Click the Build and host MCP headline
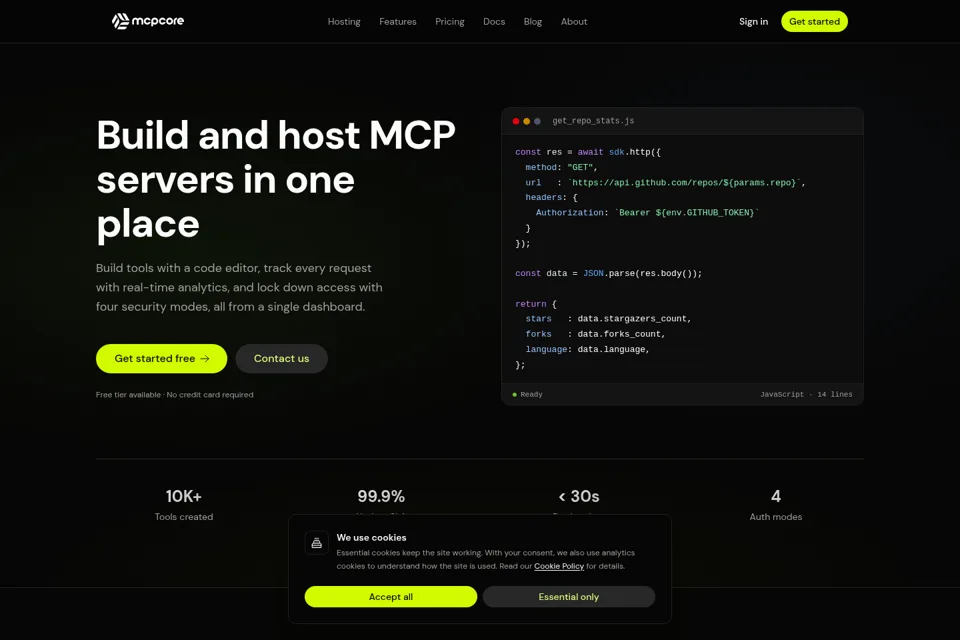Viewport: 960px width, 640px height. 276,179
